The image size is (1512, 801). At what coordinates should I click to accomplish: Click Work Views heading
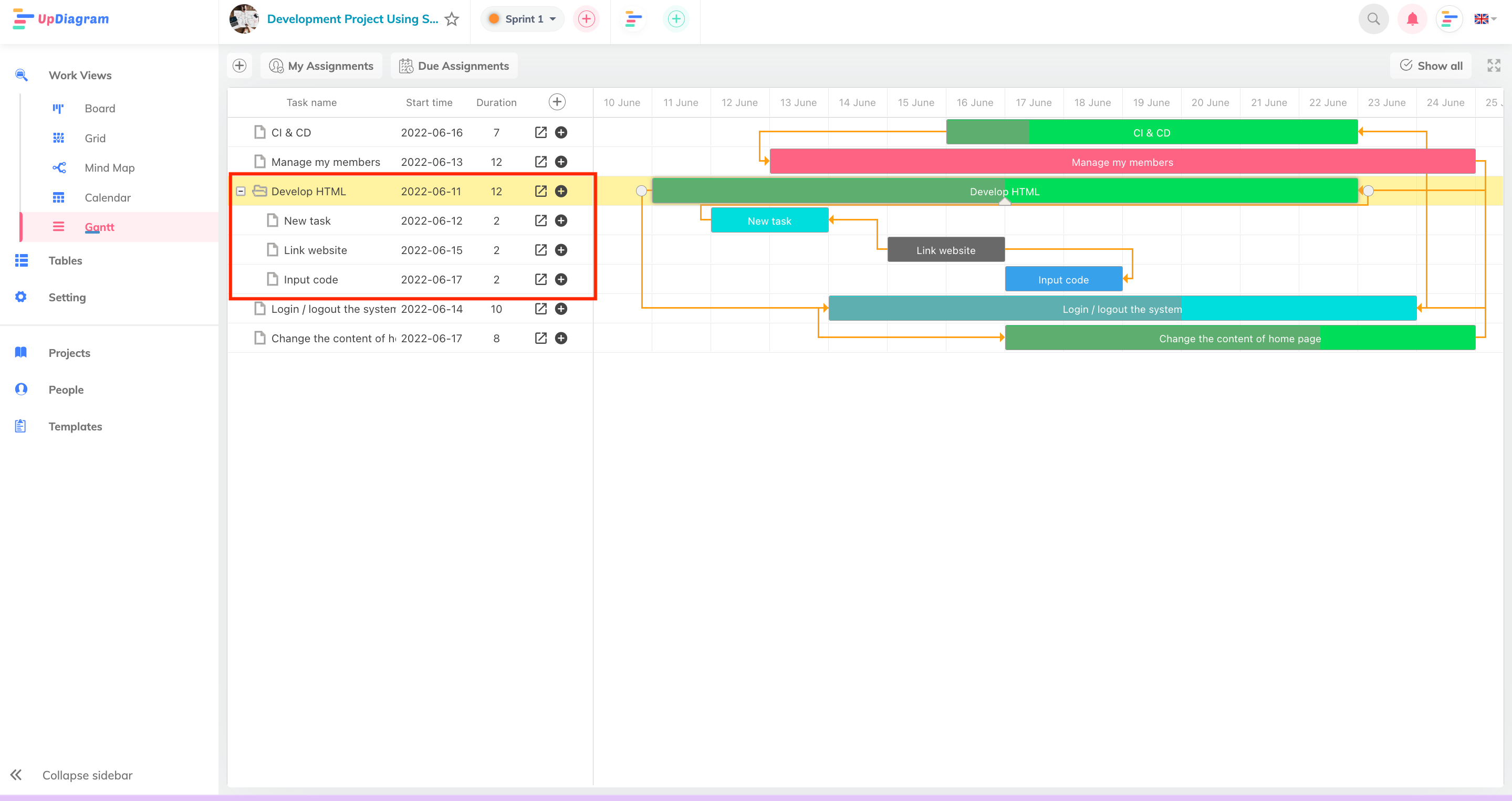pyautogui.click(x=80, y=75)
